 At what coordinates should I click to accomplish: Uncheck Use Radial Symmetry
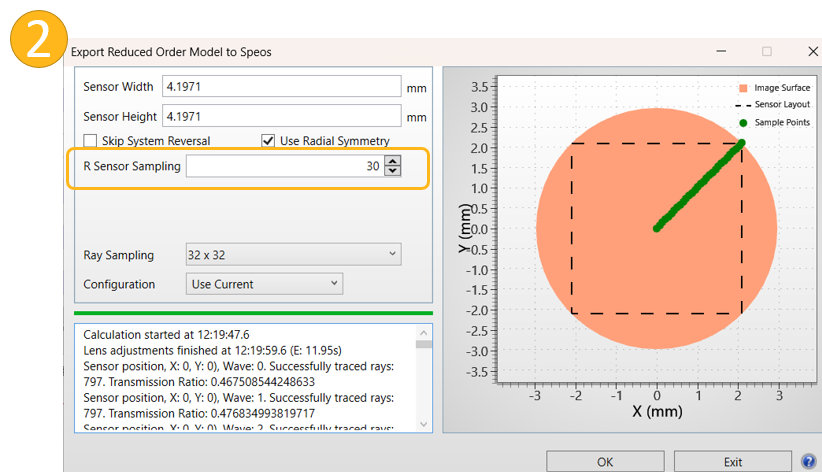coord(268,141)
